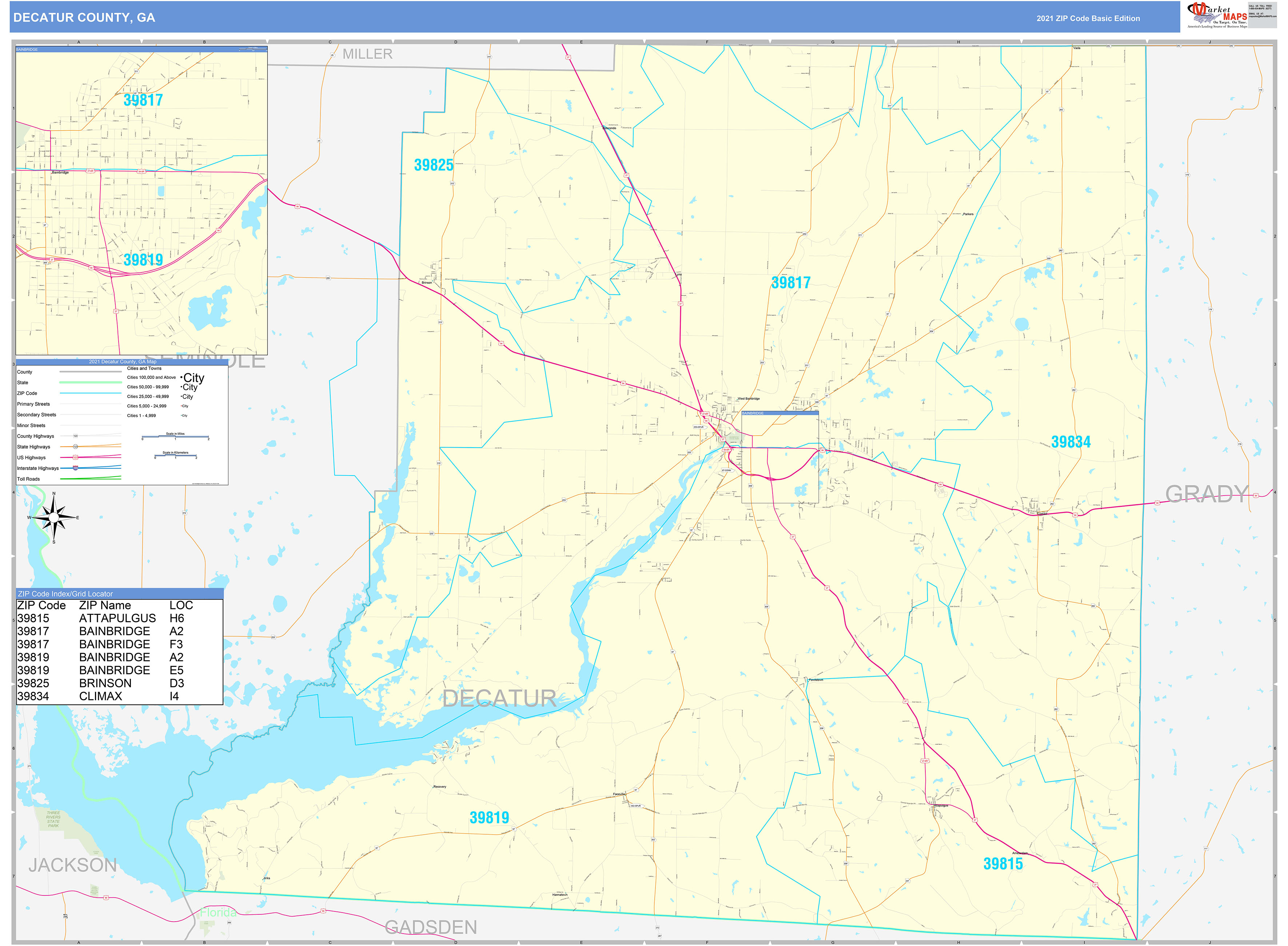Click '2021 ZIP Code Basic Edition' text
Image resolution: width=1288 pixels, height=946 pixels.
[1088, 18]
